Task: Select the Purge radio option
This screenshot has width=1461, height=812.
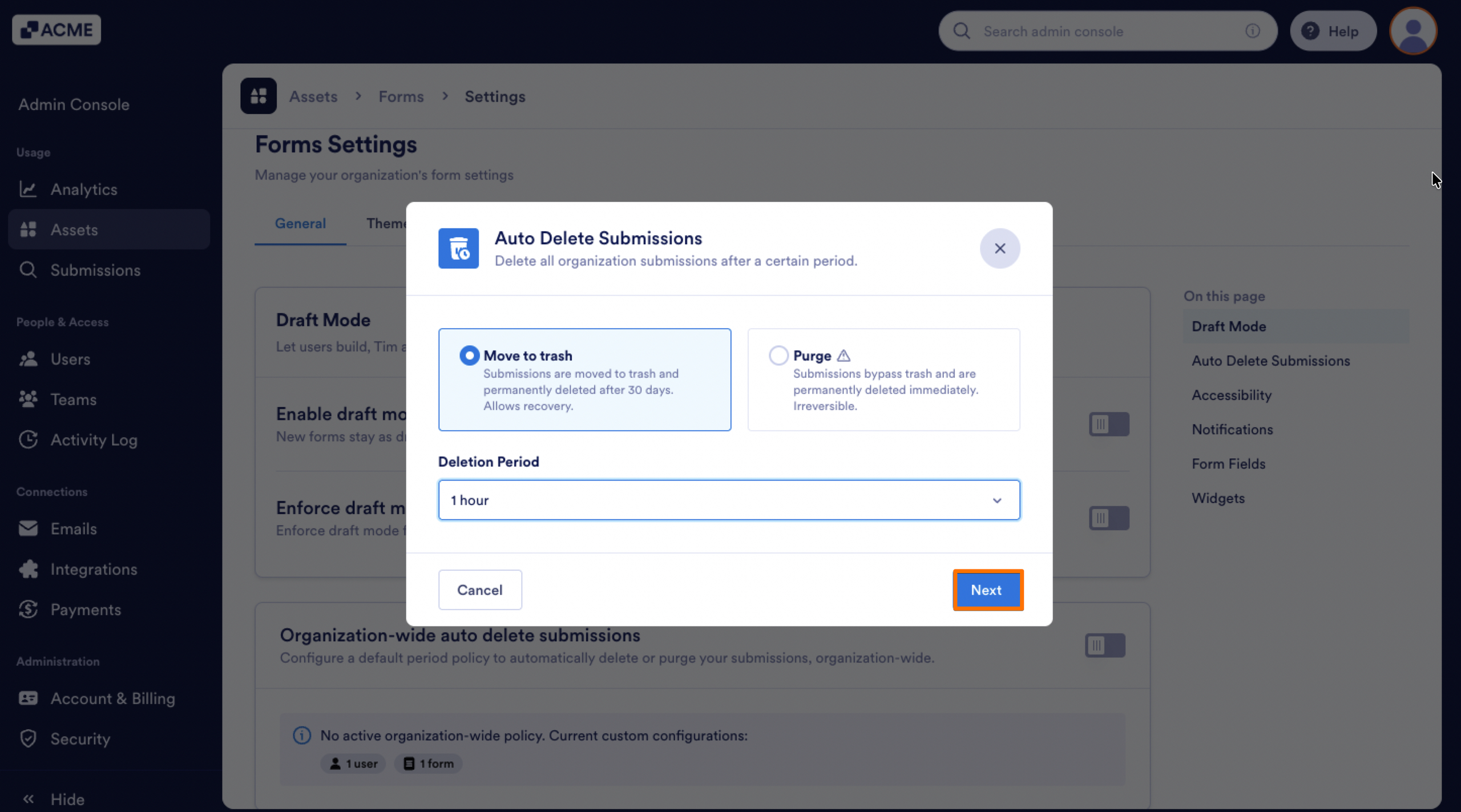Action: [x=778, y=355]
